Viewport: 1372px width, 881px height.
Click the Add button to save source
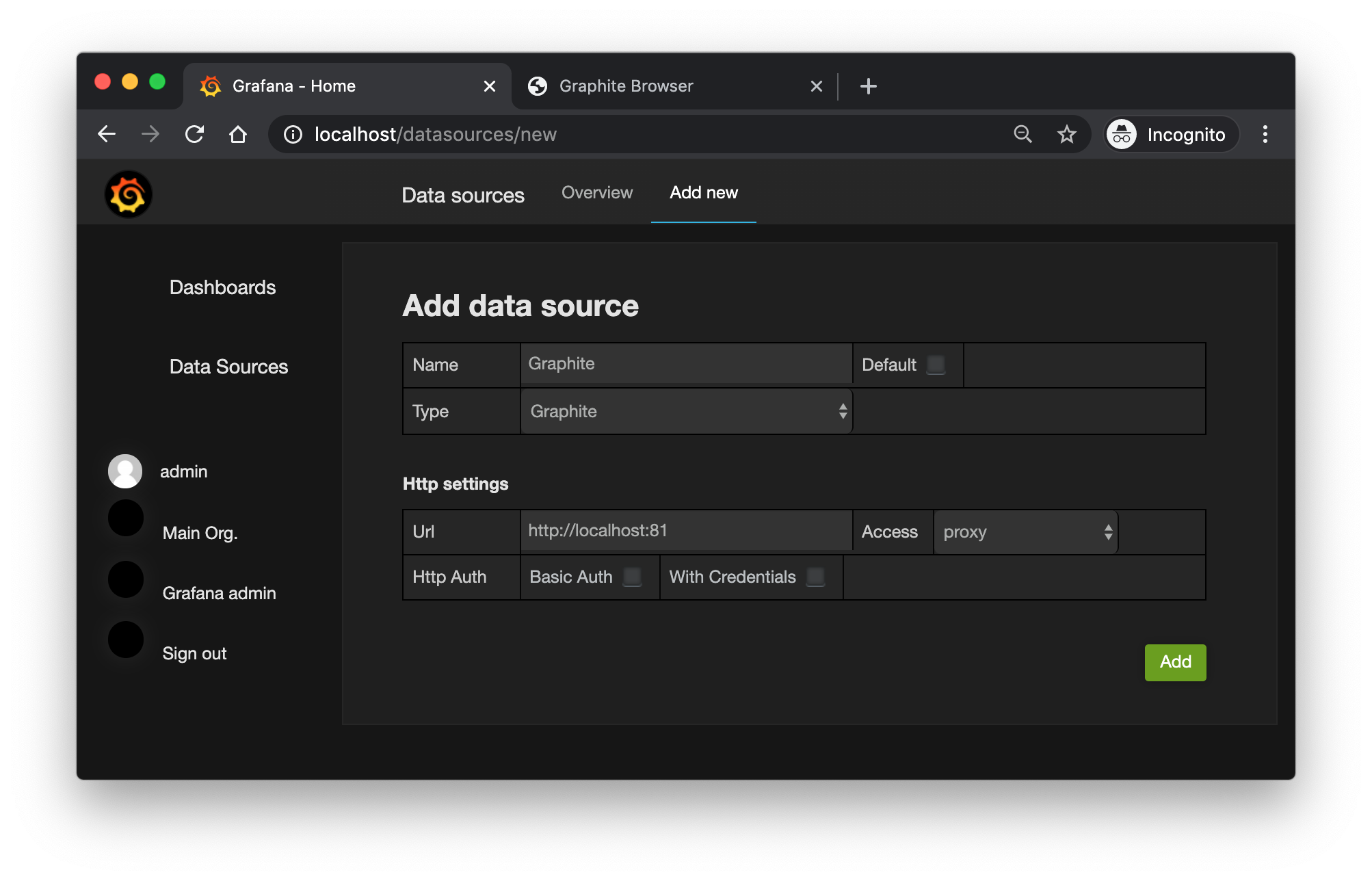[x=1175, y=661]
